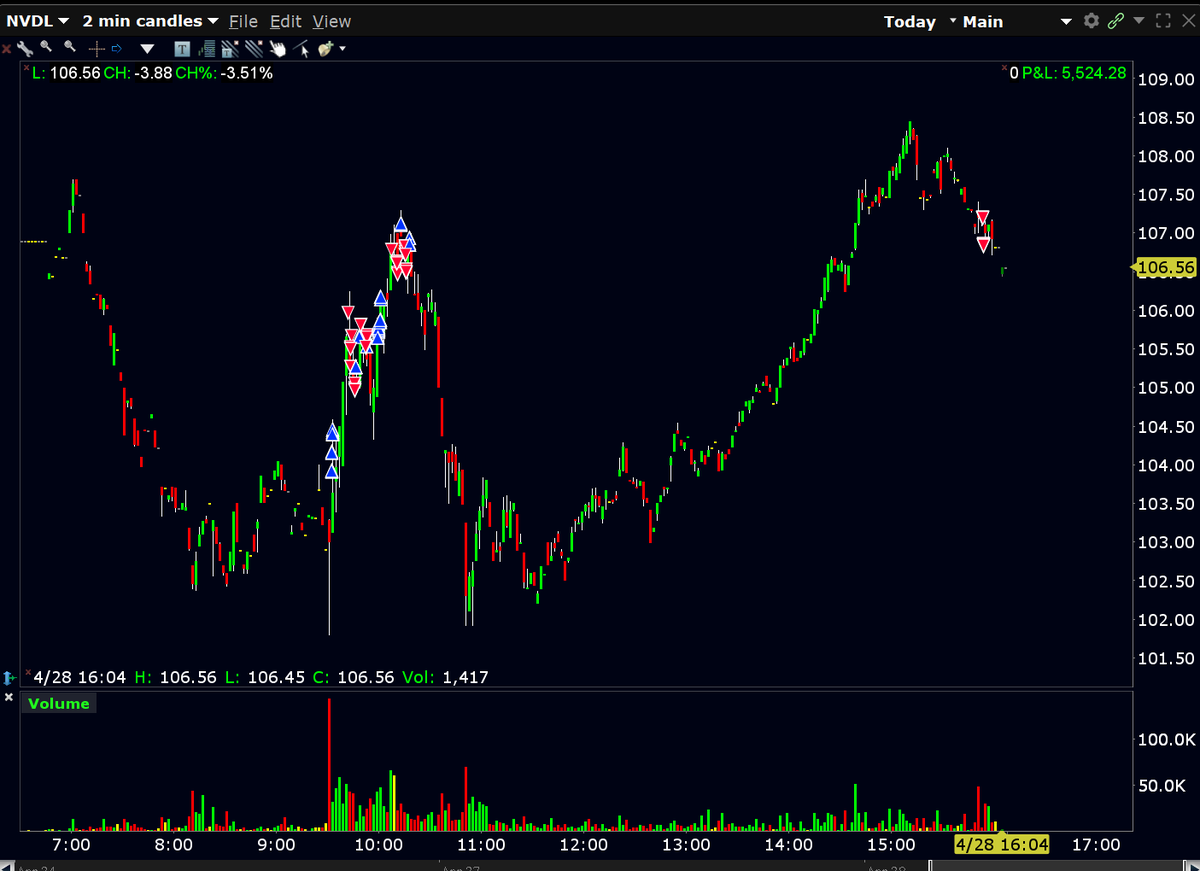
Task: Open chart configuration wrench icon
Action: click(24, 49)
